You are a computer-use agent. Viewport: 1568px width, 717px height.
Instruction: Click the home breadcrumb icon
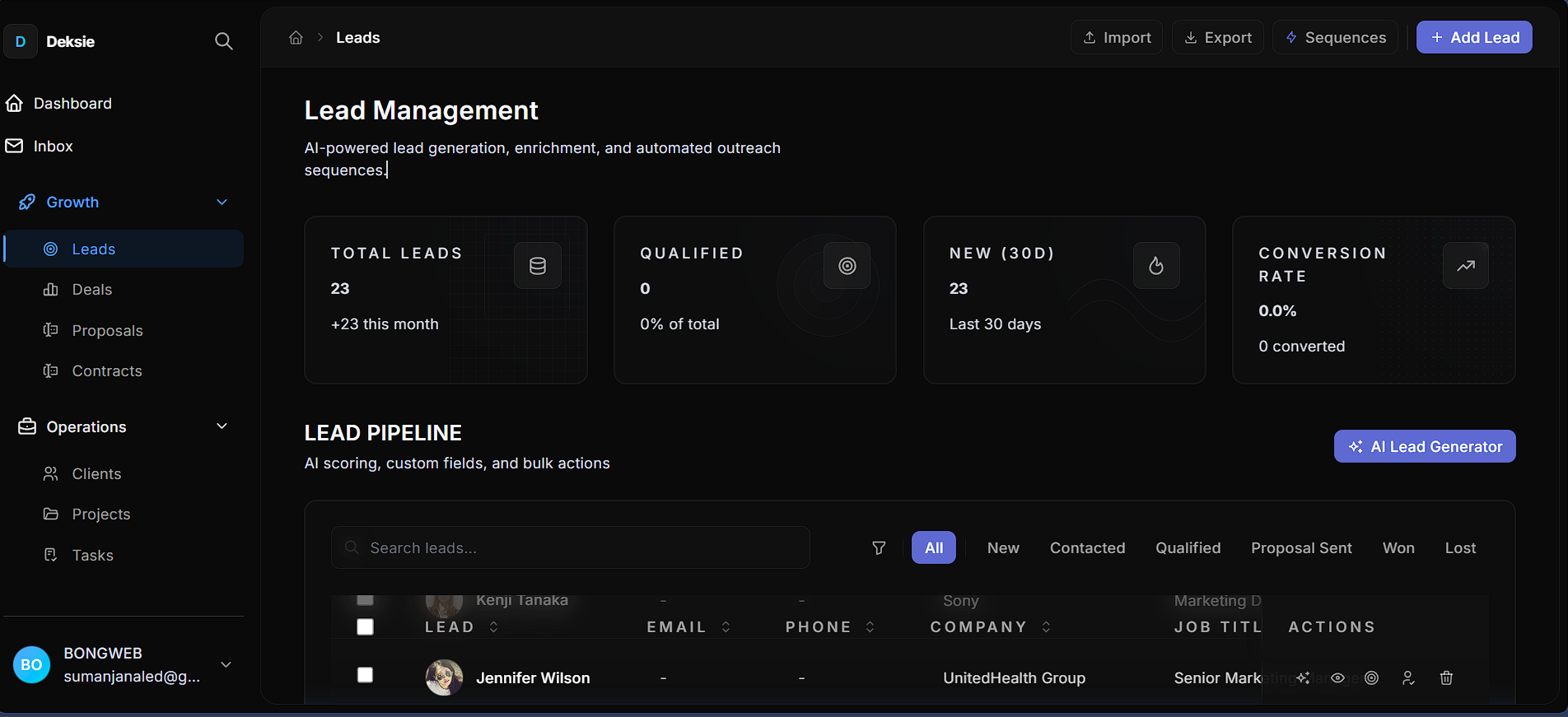tap(296, 38)
